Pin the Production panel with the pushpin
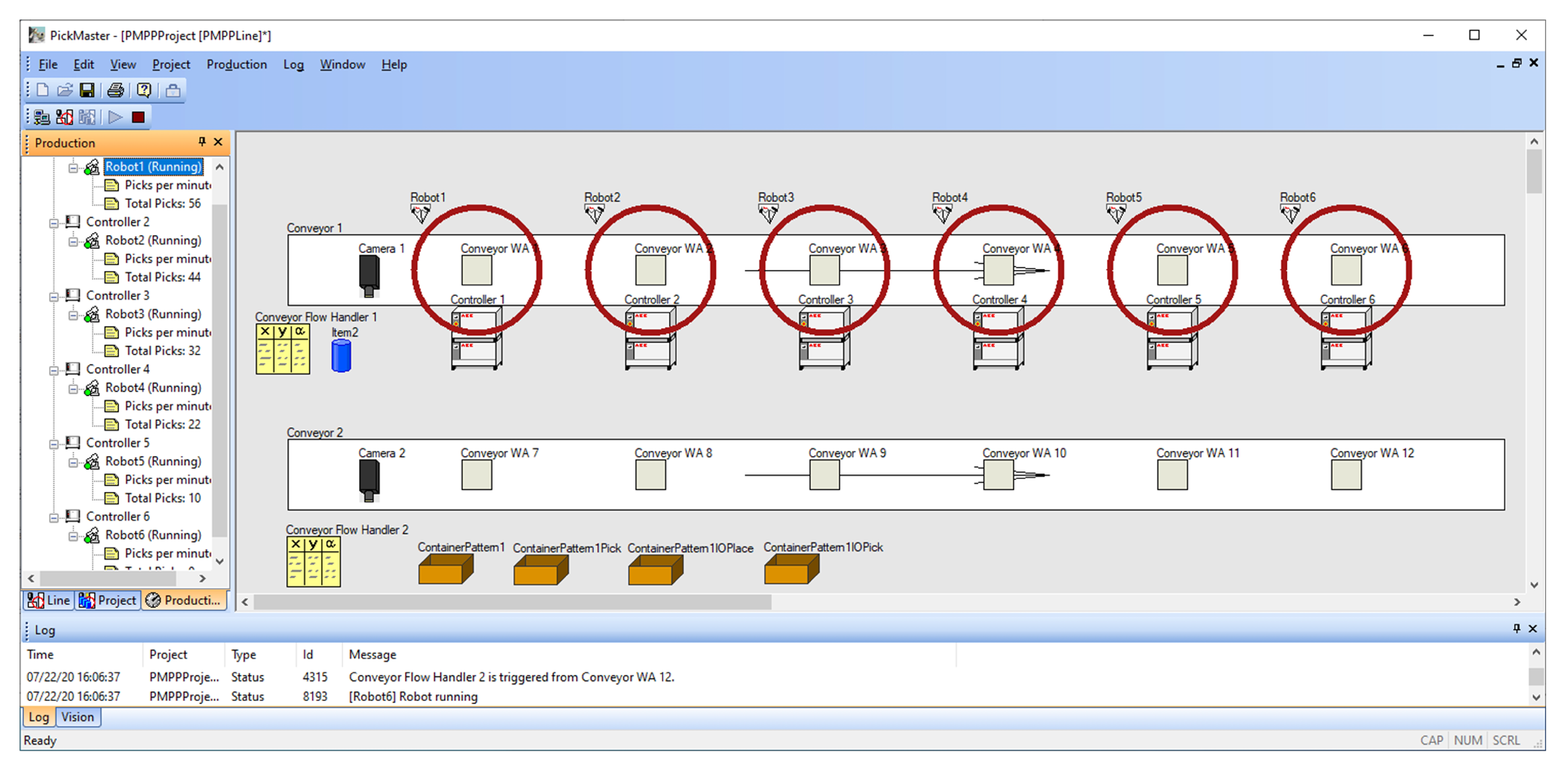The height and width of the screenshot is (773, 1568). coord(202,142)
